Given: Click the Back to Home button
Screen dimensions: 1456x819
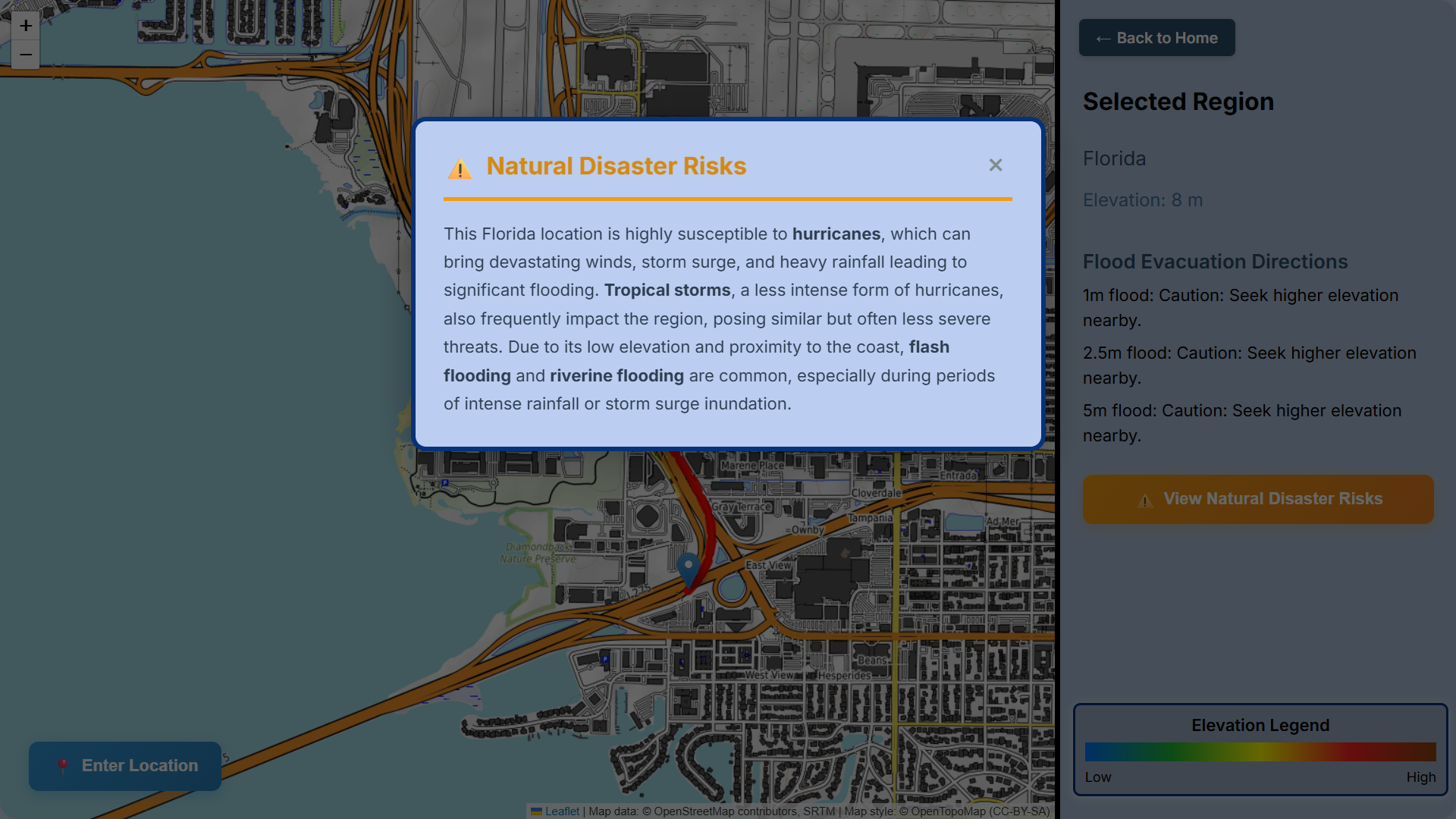Looking at the screenshot, I should (x=1156, y=38).
